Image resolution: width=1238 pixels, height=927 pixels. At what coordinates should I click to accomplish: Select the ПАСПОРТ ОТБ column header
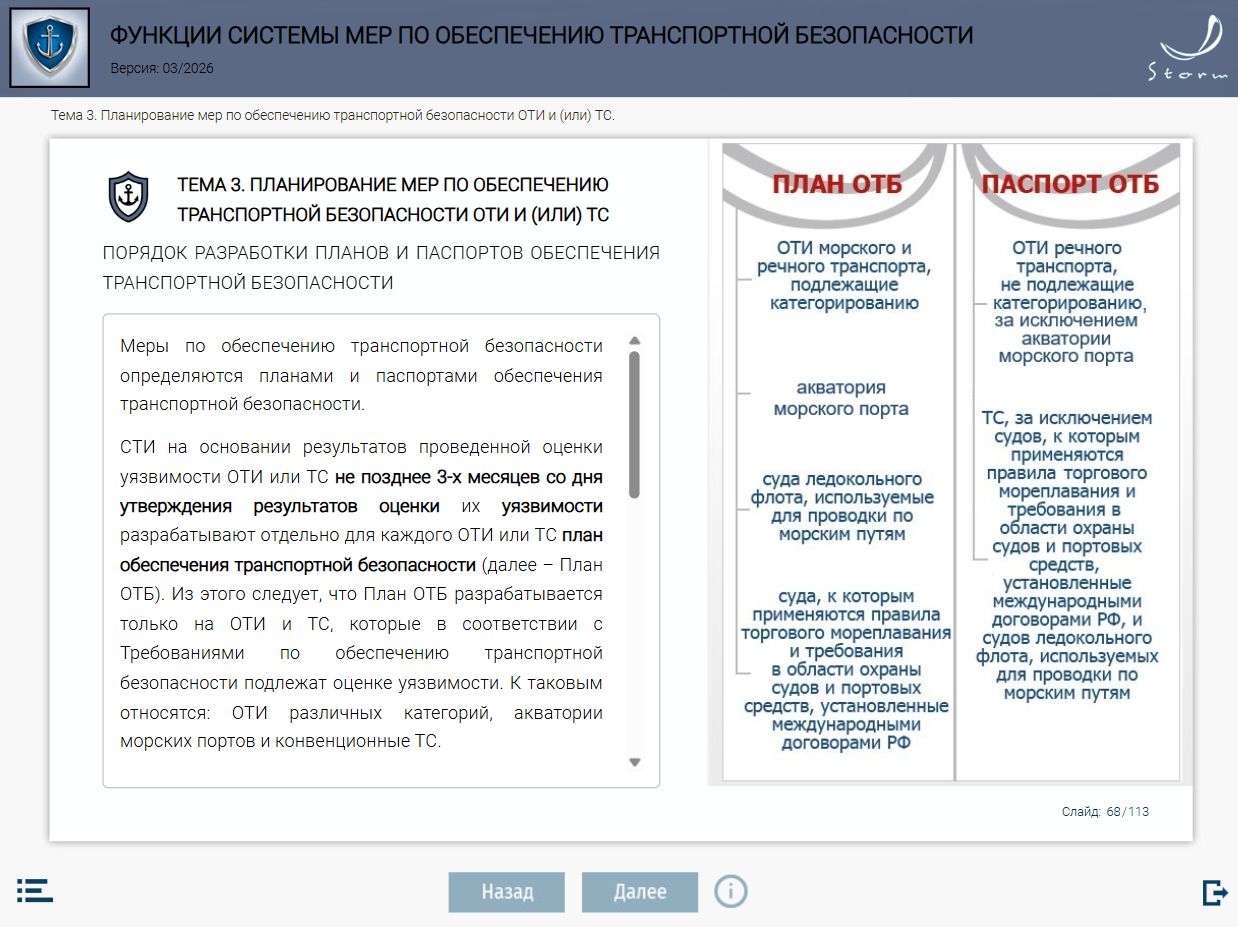pyautogui.click(x=1070, y=184)
